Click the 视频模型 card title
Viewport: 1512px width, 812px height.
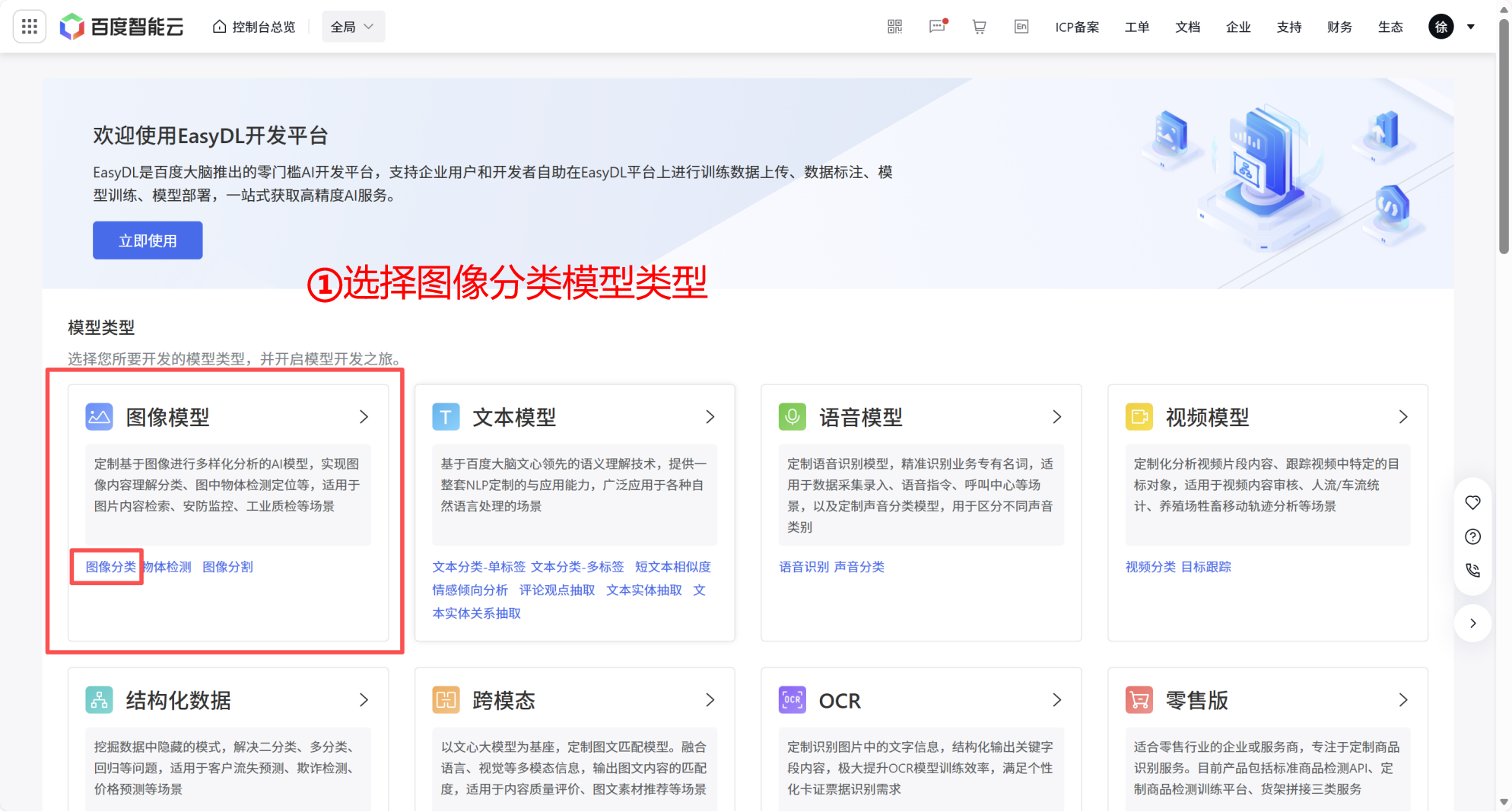(1208, 417)
